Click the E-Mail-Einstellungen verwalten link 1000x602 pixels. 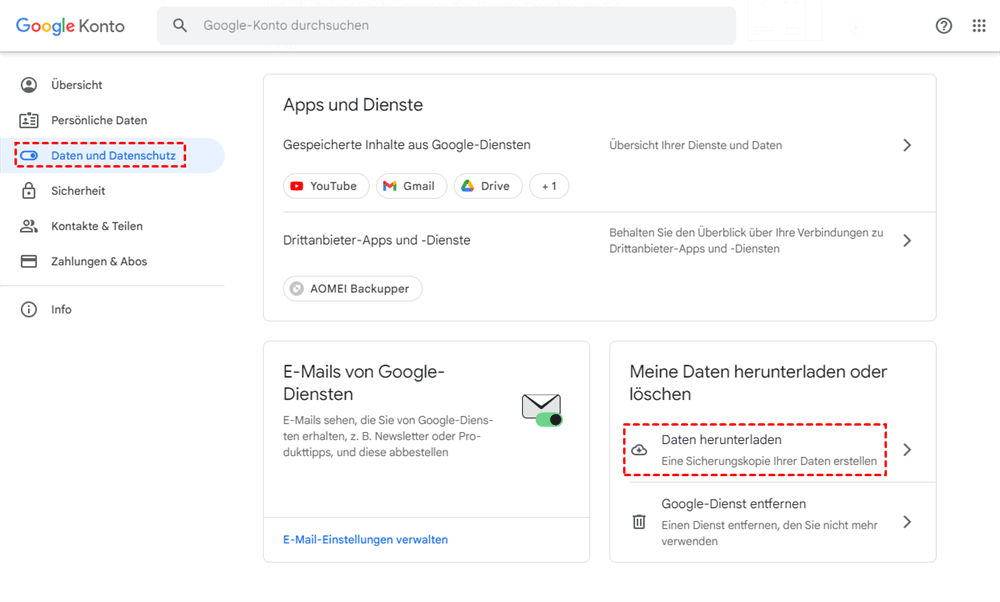365,540
